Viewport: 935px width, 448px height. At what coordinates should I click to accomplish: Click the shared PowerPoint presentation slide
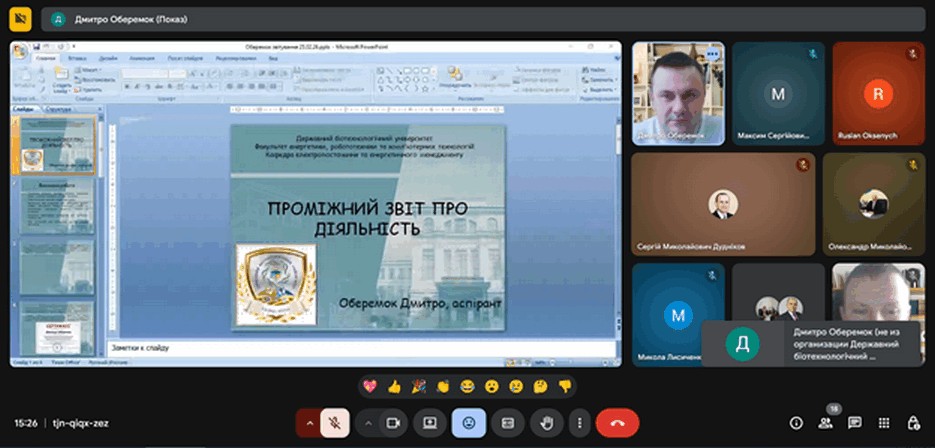(367, 228)
